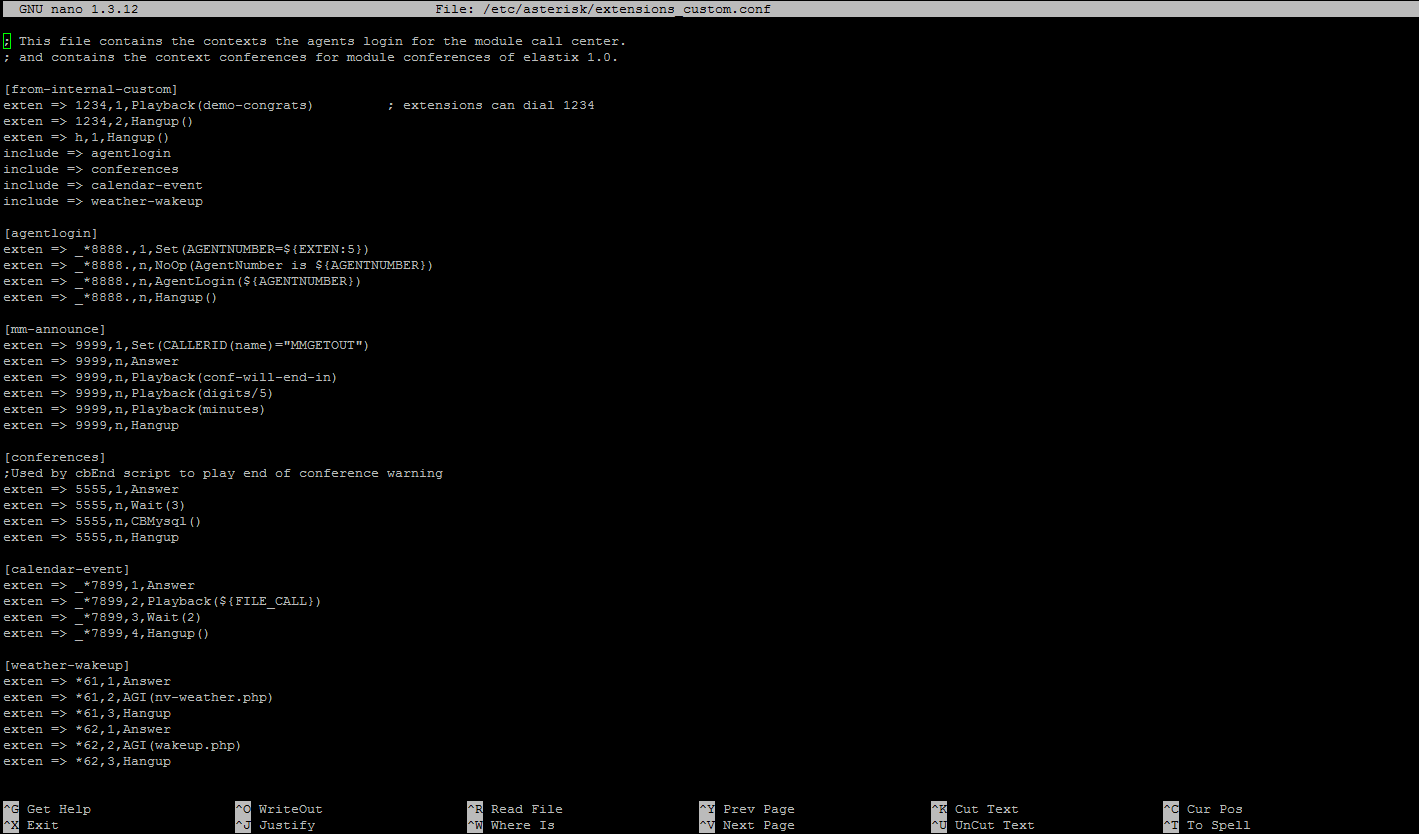This screenshot has height=834, width=1419.
Task: Choose the Read File shortcut
Action: tap(526, 809)
